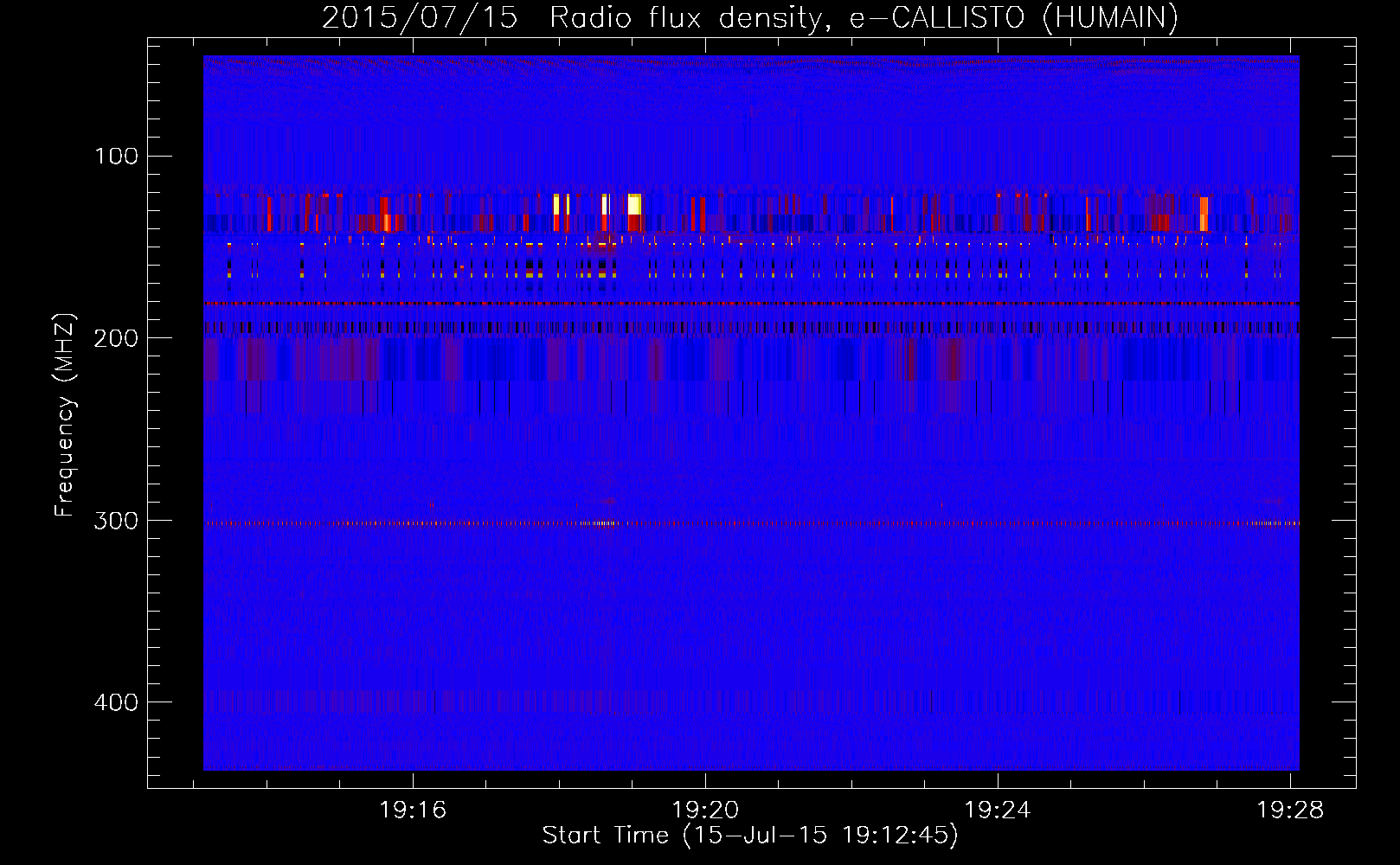Click the 19:16 time tick label

tap(413, 810)
